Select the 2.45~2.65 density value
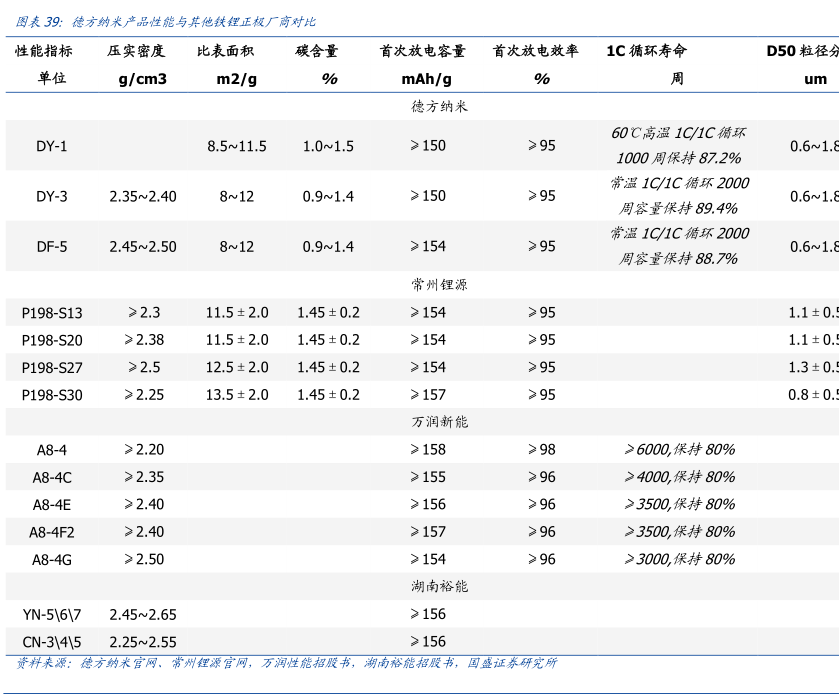 coord(143,615)
